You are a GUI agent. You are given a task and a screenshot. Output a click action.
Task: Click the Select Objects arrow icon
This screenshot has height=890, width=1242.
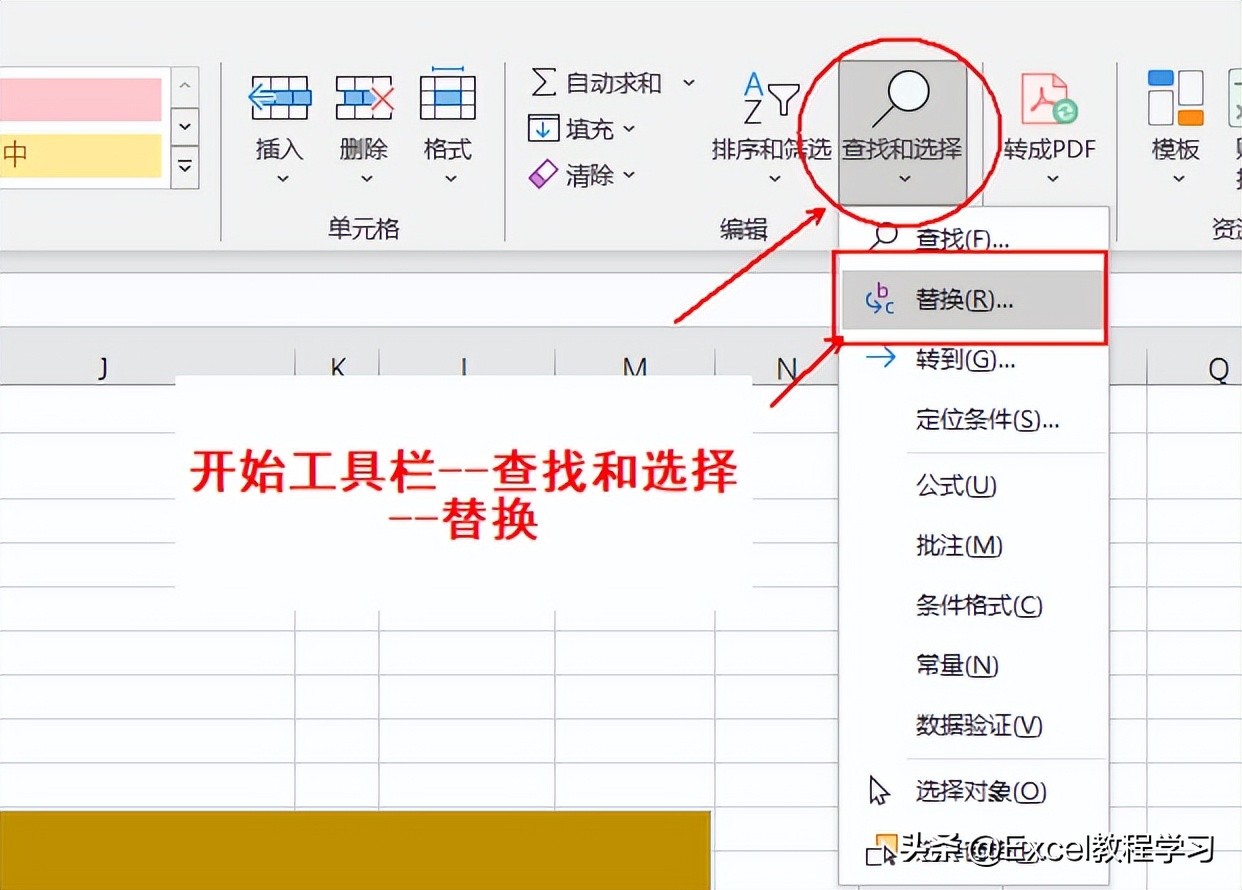point(877,790)
